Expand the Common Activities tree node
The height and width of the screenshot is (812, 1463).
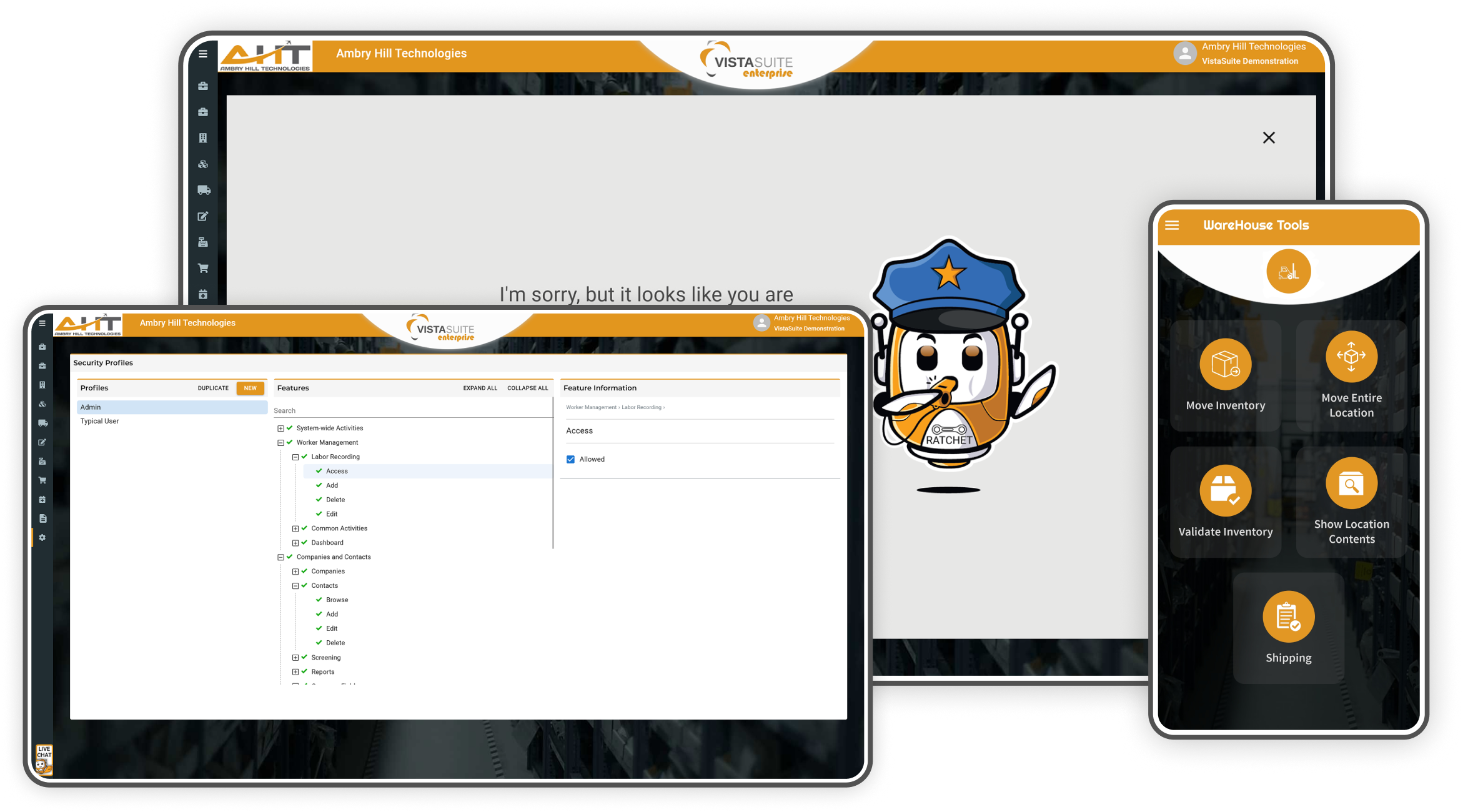coord(295,528)
